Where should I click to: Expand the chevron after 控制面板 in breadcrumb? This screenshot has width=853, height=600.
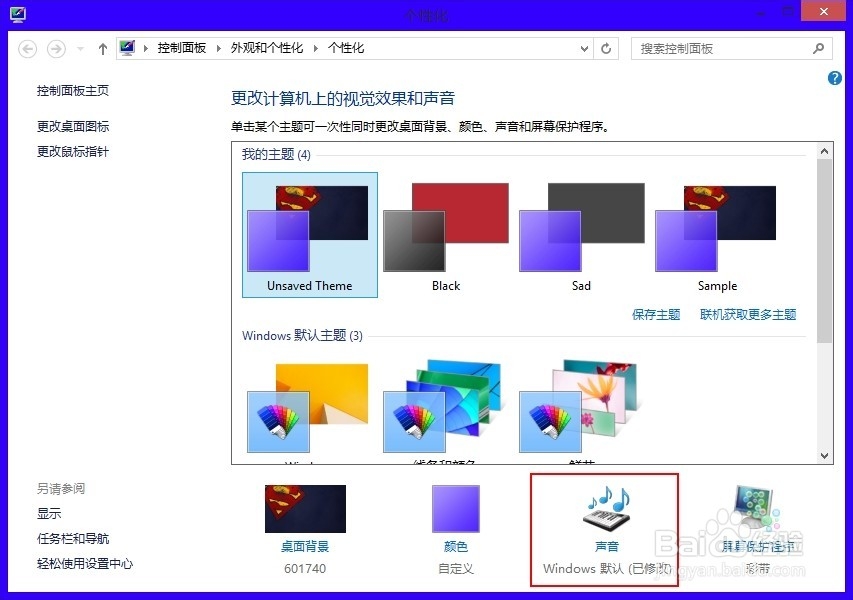coord(217,47)
